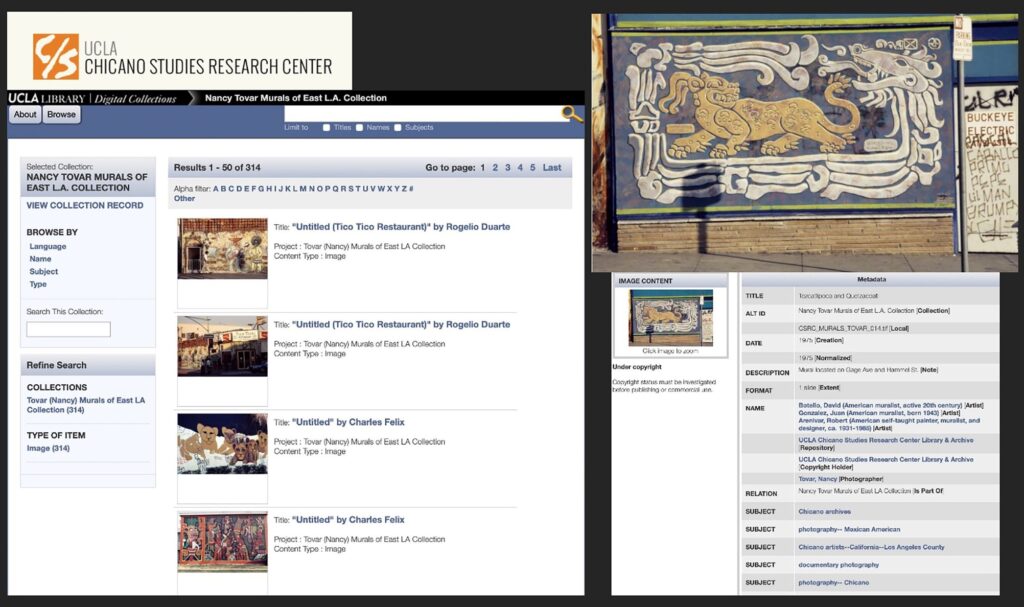1024x607 pixels.
Task: Click the magnifying glass search icon
Action: [572, 114]
